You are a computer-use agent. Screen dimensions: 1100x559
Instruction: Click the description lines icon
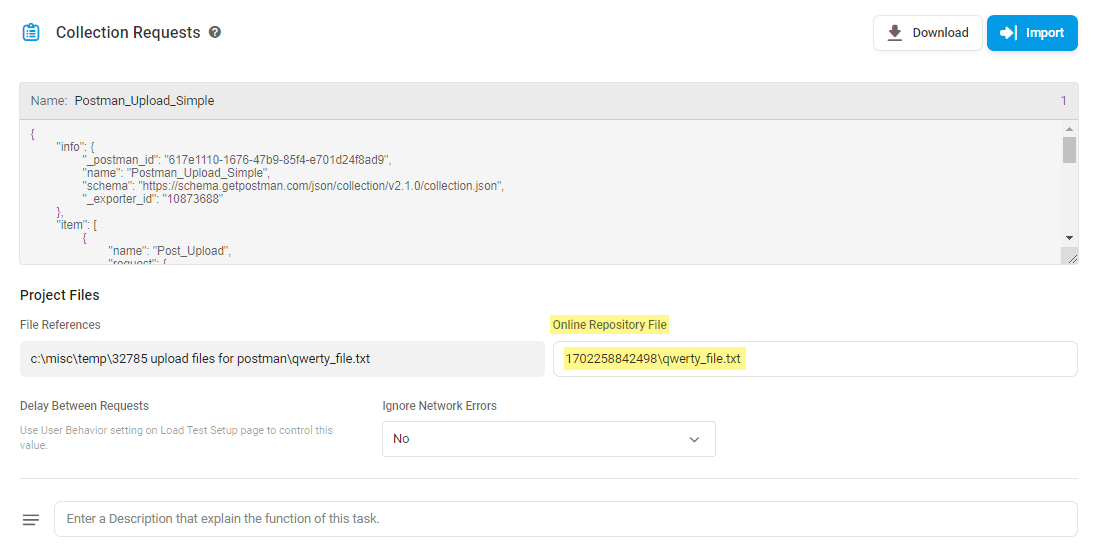31,520
